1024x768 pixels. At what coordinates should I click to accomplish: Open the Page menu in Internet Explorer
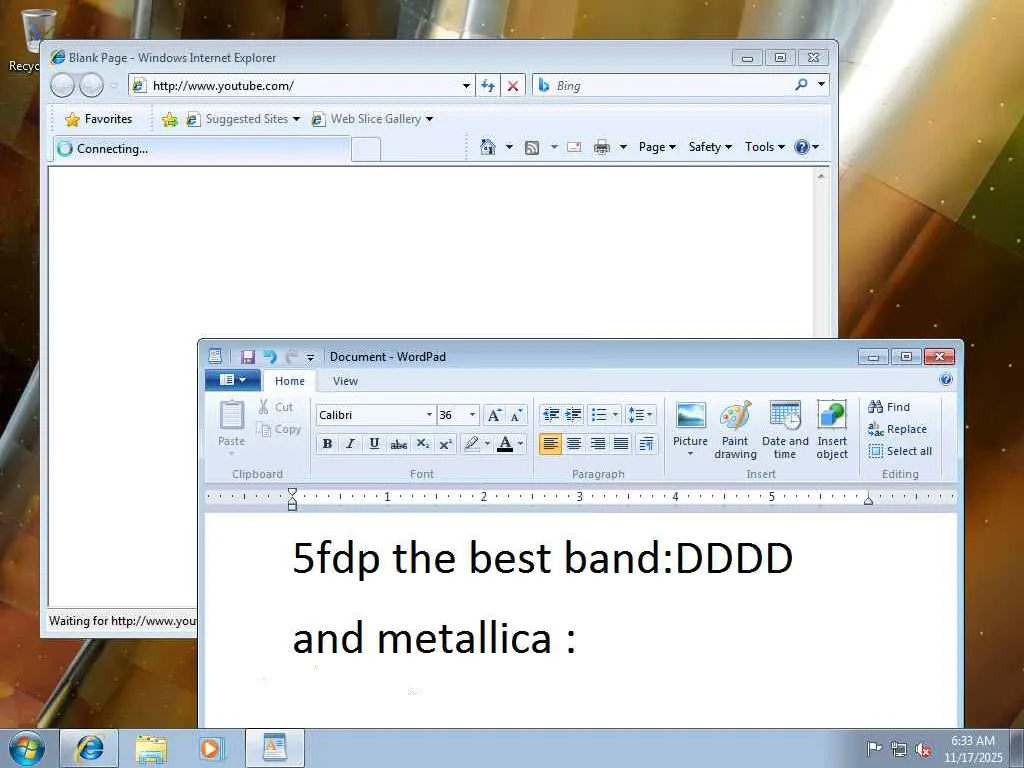click(x=657, y=147)
